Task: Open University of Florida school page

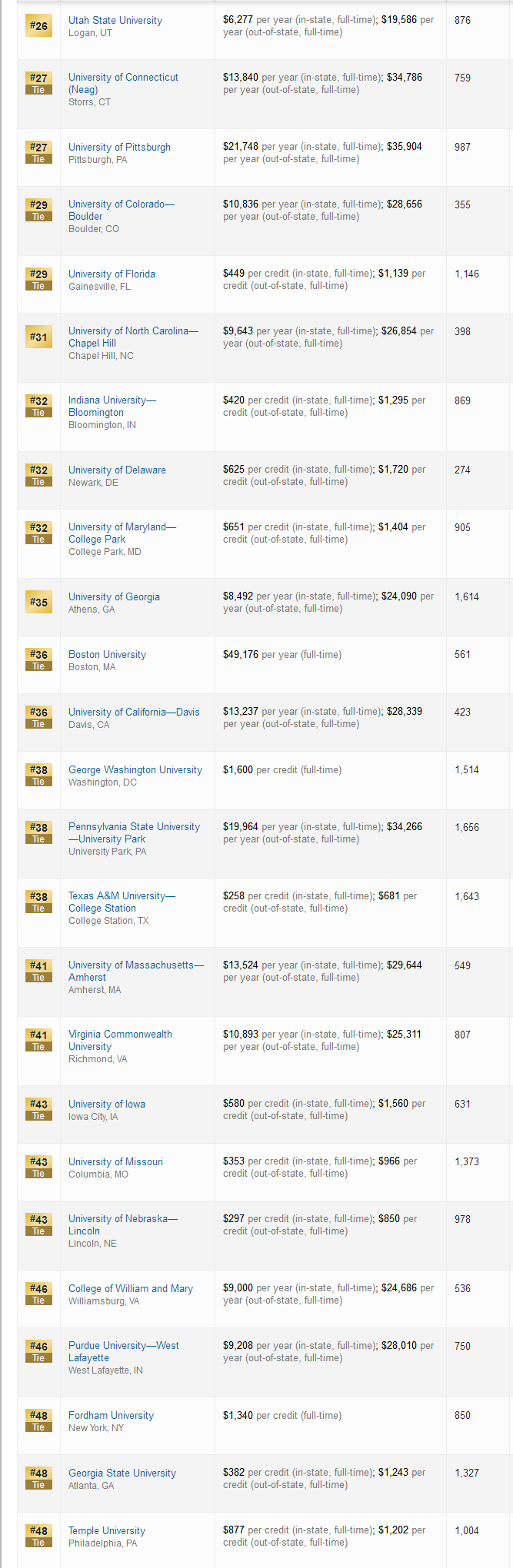Action: tap(112, 274)
